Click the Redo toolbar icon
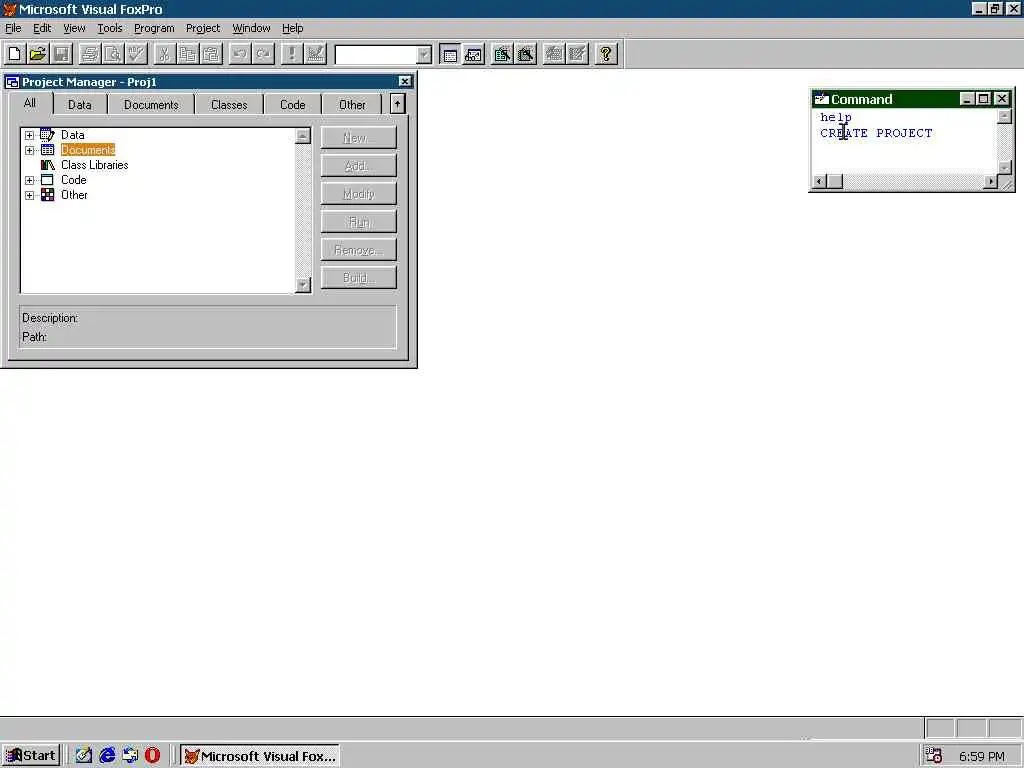The width and height of the screenshot is (1024, 768). (263, 54)
